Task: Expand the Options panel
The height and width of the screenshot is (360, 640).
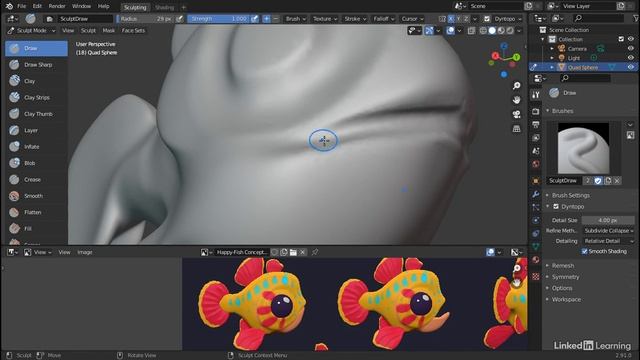Action: (562, 288)
